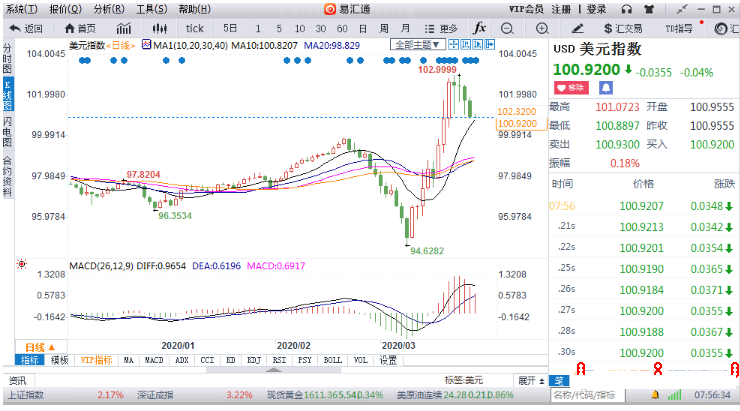Image resolution: width=740 pixels, height=411 pixels.
Task: Check the green signal strength bars icon
Action: [674, 394]
